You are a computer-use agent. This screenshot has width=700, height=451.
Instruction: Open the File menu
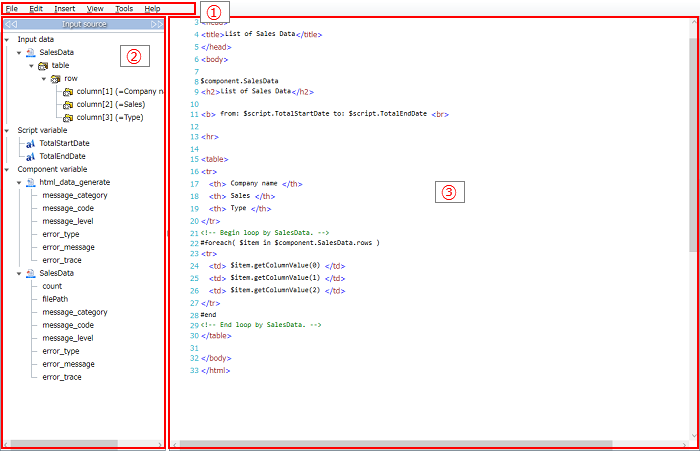(x=11, y=8)
